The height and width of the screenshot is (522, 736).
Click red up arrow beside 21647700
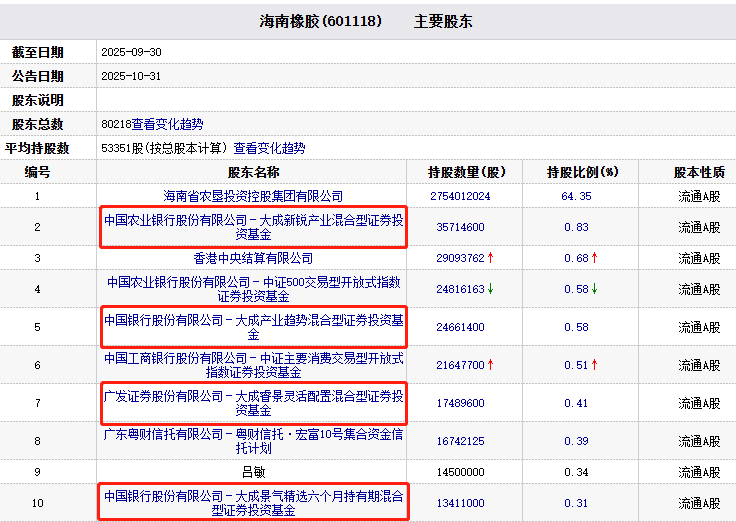coord(491,365)
